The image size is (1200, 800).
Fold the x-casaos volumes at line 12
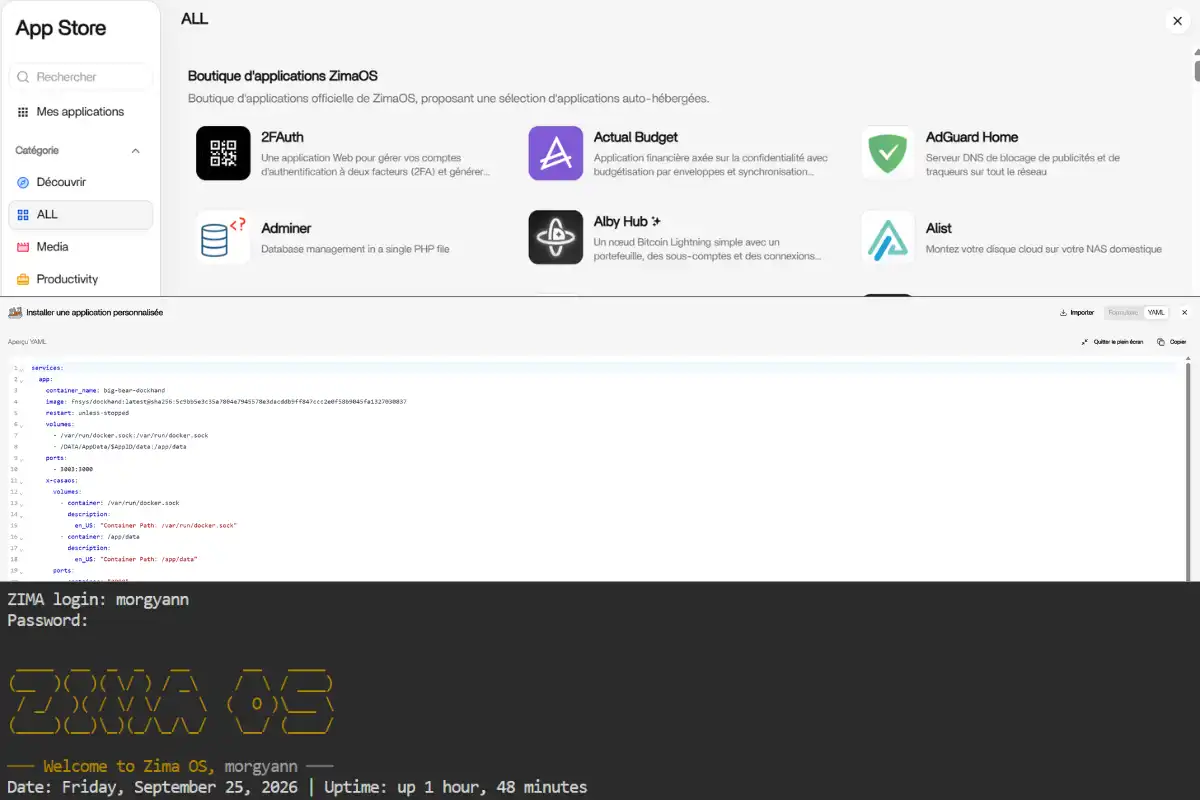click(22, 492)
